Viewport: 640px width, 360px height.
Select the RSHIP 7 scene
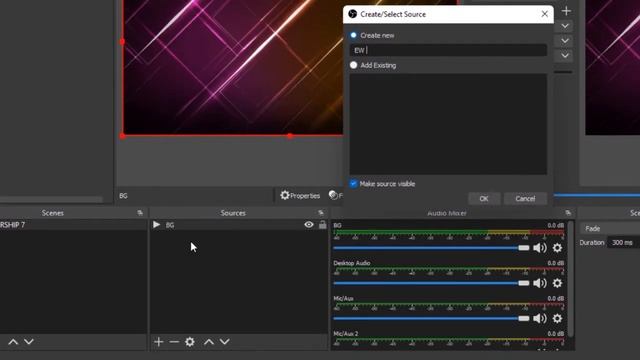pos(73,225)
